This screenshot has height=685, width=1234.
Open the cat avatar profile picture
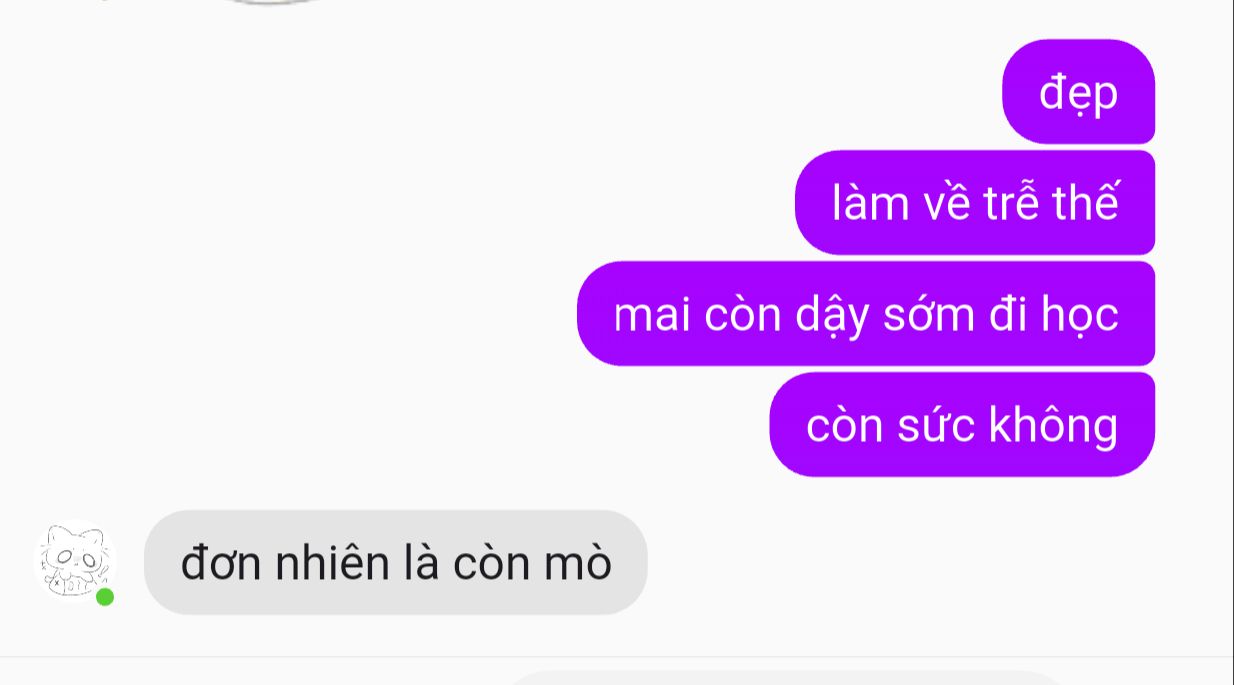(x=75, y=561)
